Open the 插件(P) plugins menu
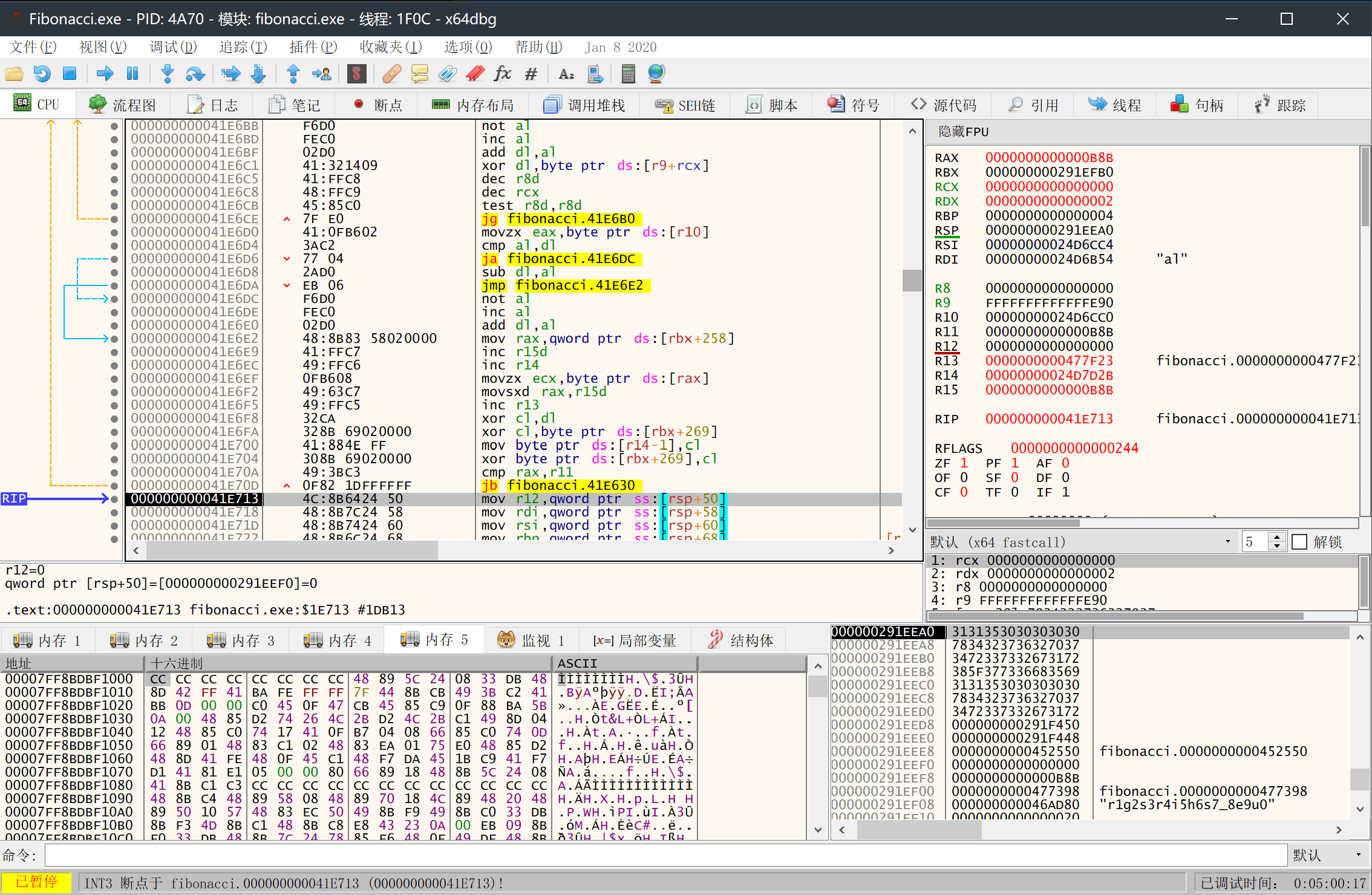This screenshot has width=1372, height=895. coord(313,47)
